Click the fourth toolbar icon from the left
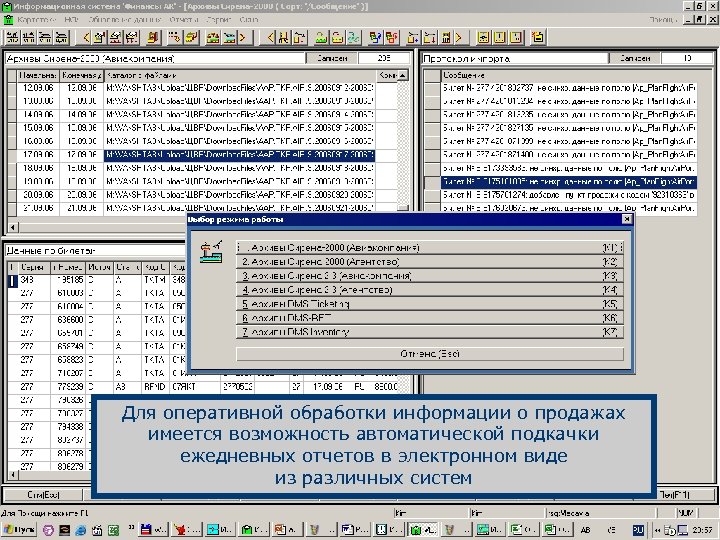This screenshot has width=720, height=540. click(61, 38)
